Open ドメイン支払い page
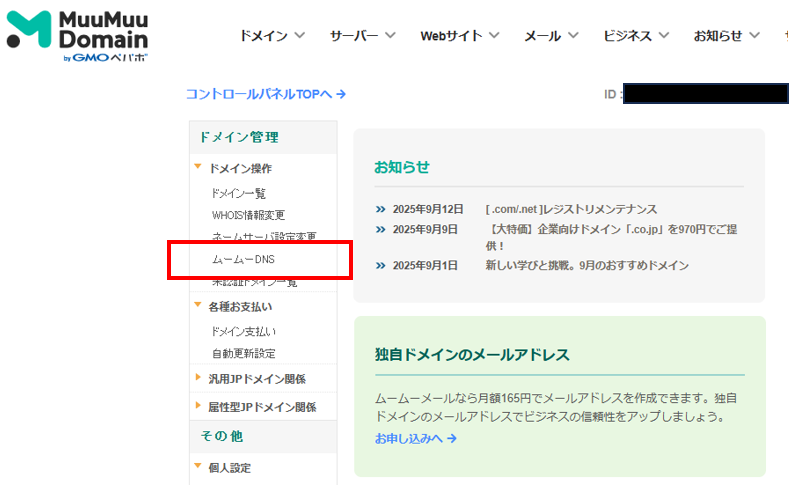This screenshot has width=791, height=496. point(243,331)
